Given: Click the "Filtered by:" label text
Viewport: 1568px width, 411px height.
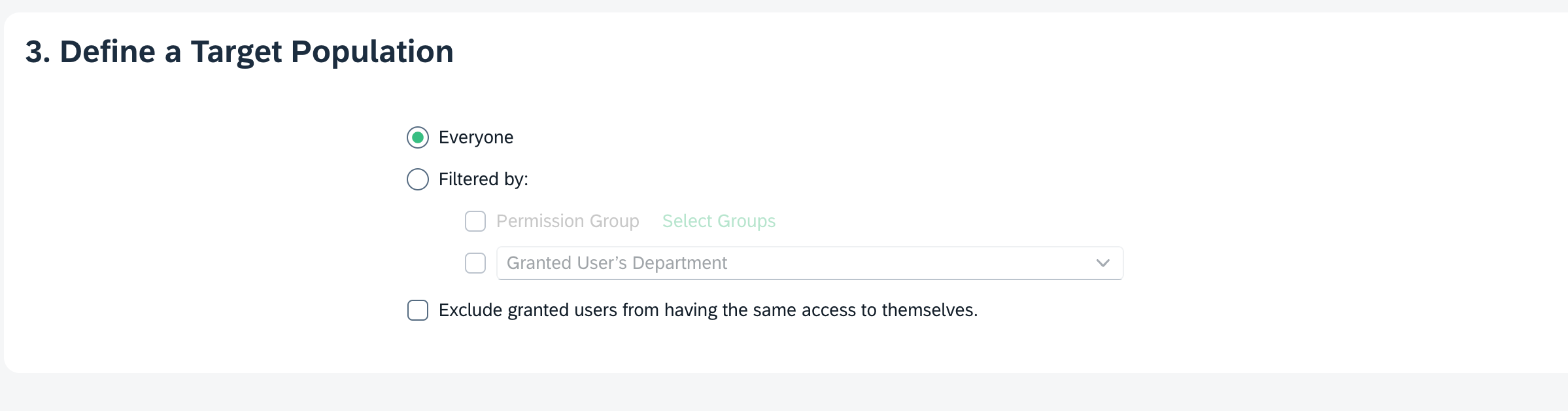Looking at the screenshot, I should pyautogui.click(x=483, y=179).
